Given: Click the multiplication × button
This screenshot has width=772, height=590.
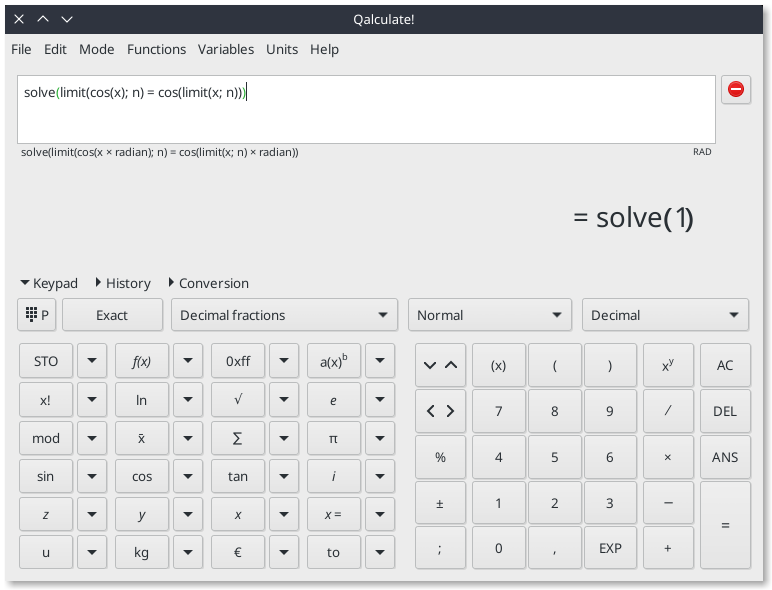Looking at the screenshot, I should (668, 457).
